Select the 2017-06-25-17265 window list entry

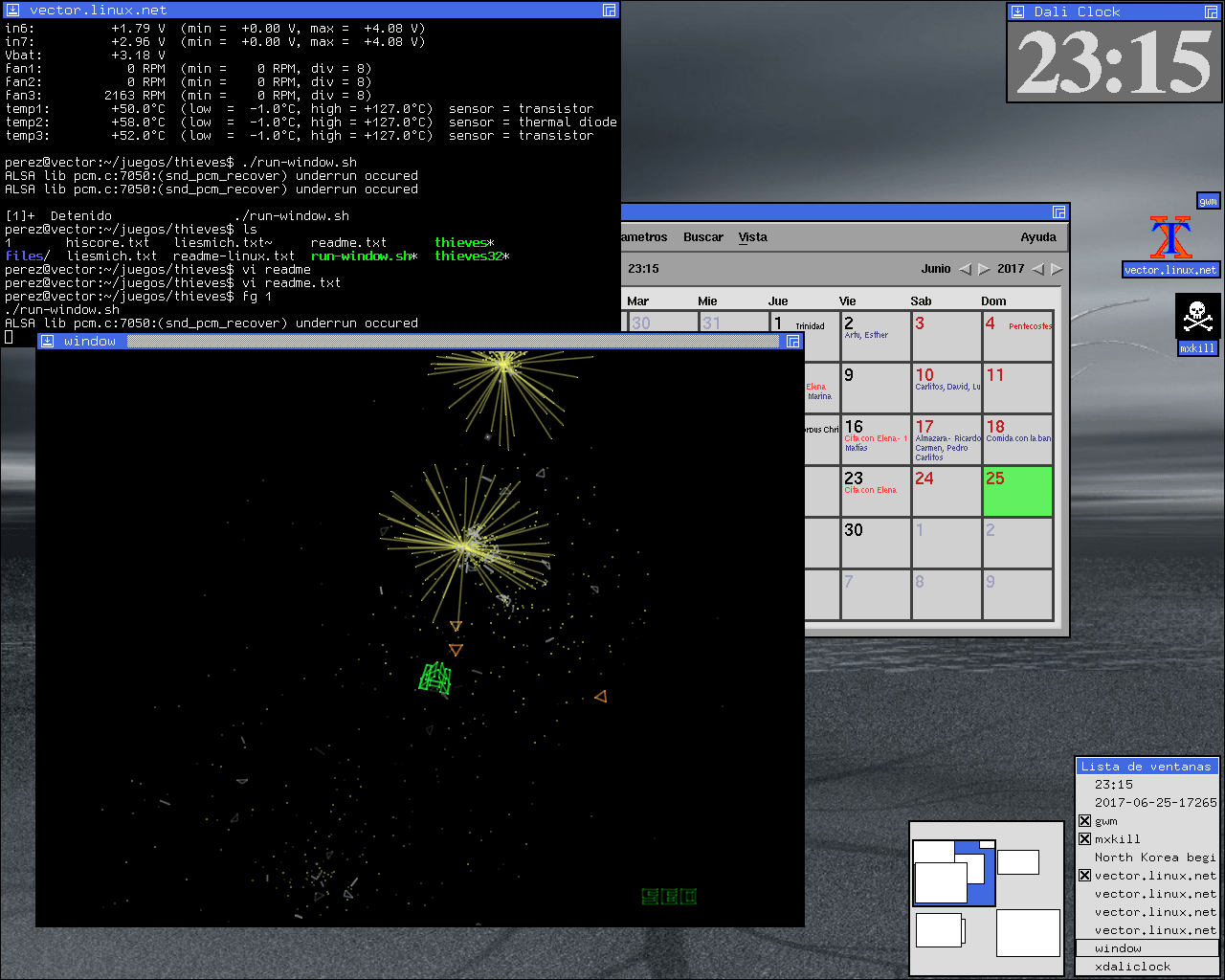(1147, 803)
